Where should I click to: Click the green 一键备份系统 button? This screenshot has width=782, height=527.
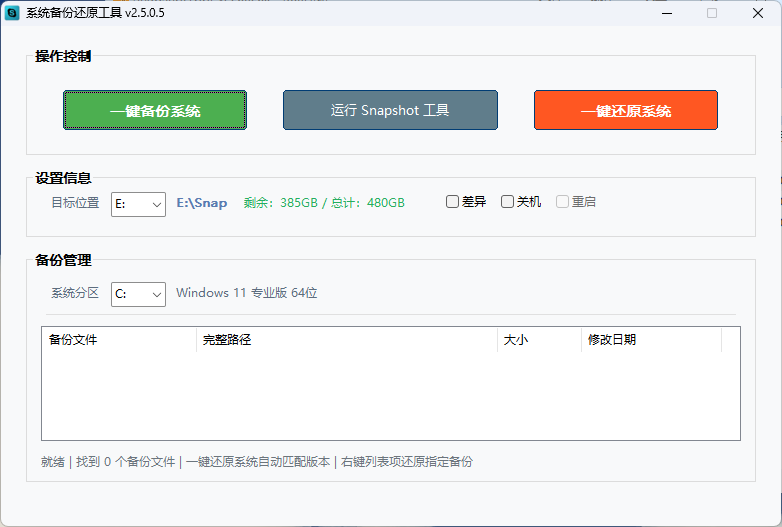155,110
